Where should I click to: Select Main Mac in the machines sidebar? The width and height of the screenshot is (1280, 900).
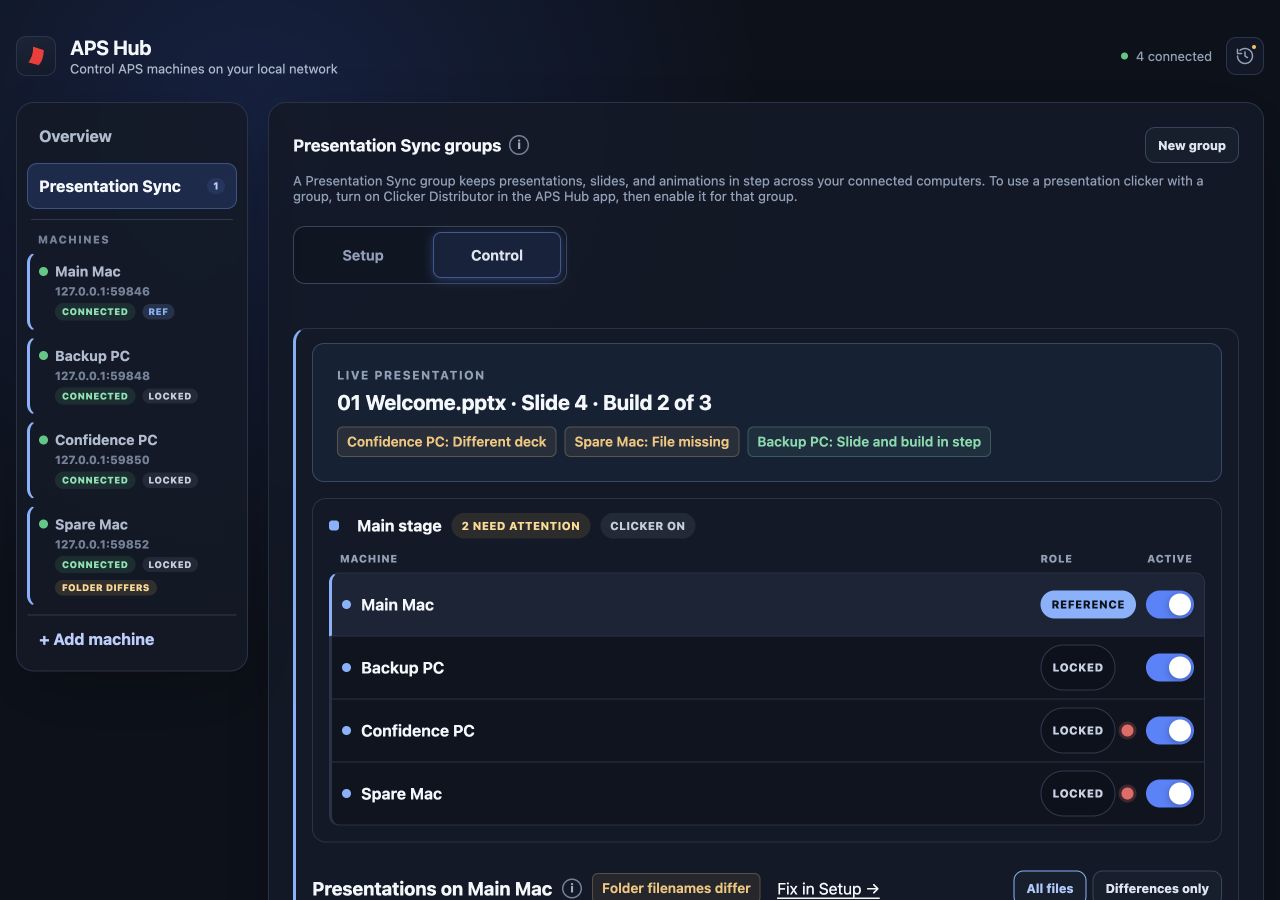pos(132,291)
